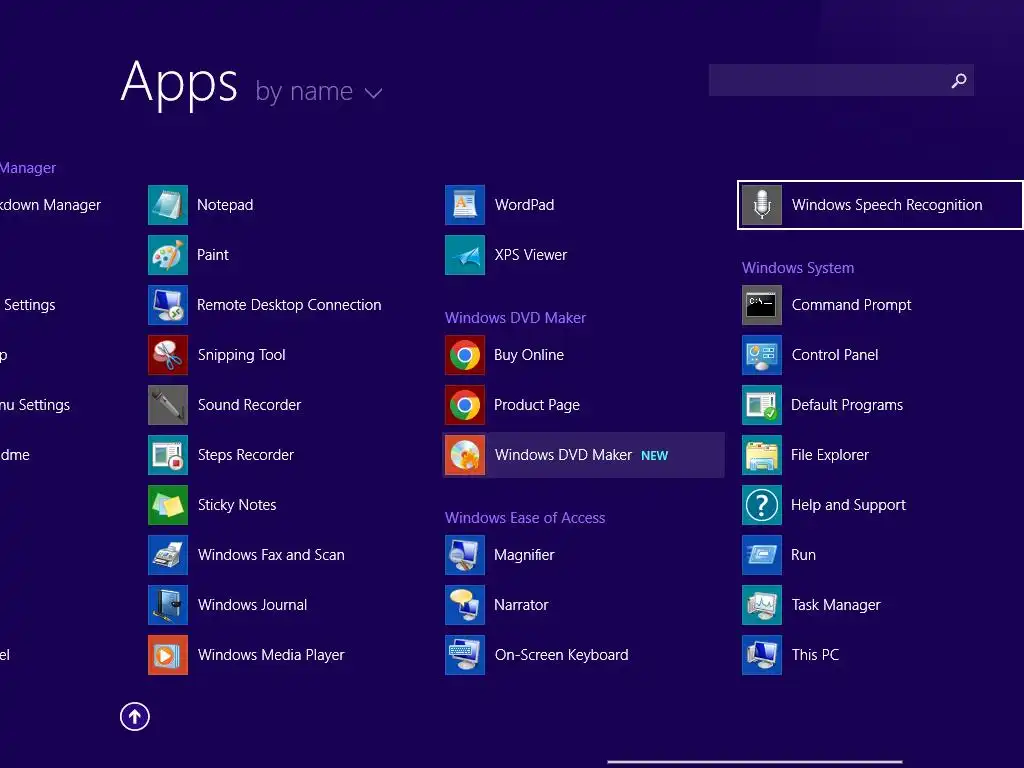Open Default Programs icon
Screen dimensions: 1024x768
click(x=762, y=405)
